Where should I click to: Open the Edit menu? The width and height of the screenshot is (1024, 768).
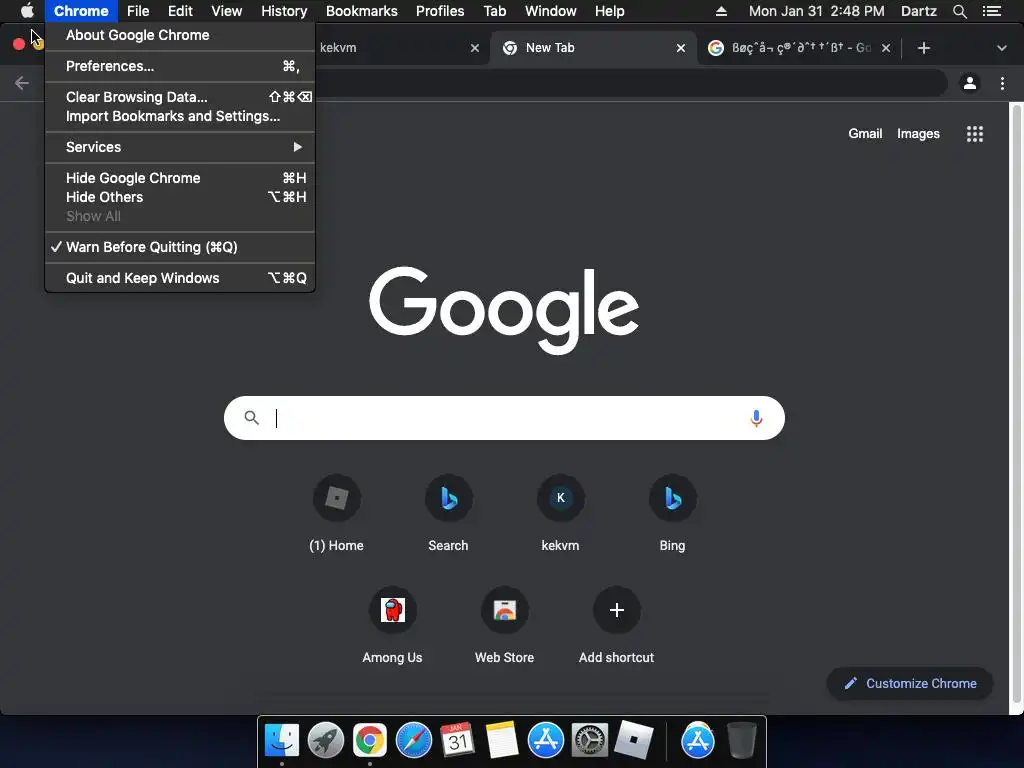(x=180, y=11)
